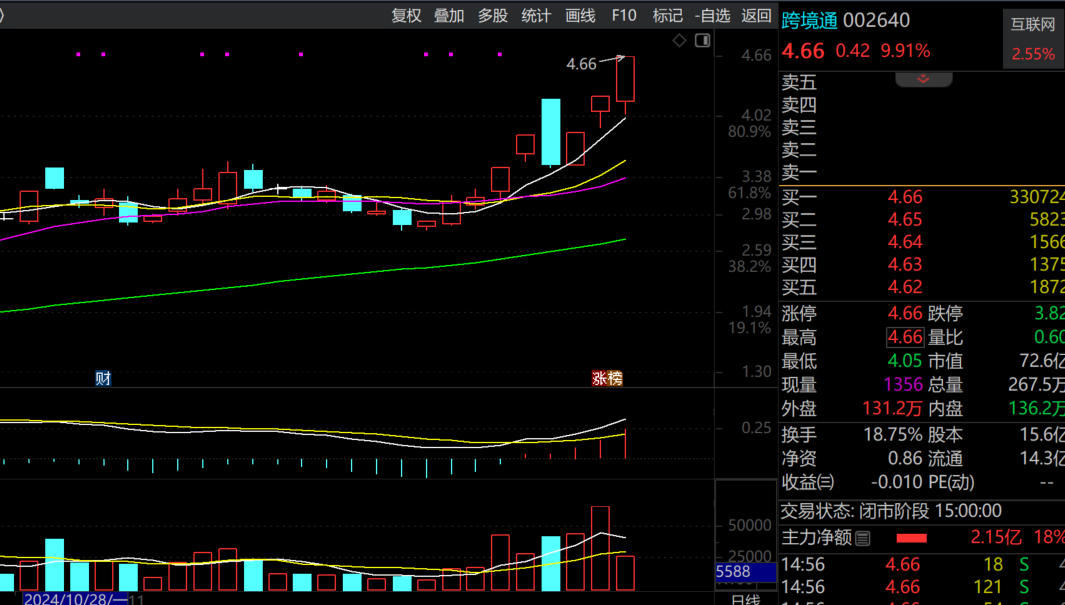Click the 0.25 indicator axis label

coord(756,428)
